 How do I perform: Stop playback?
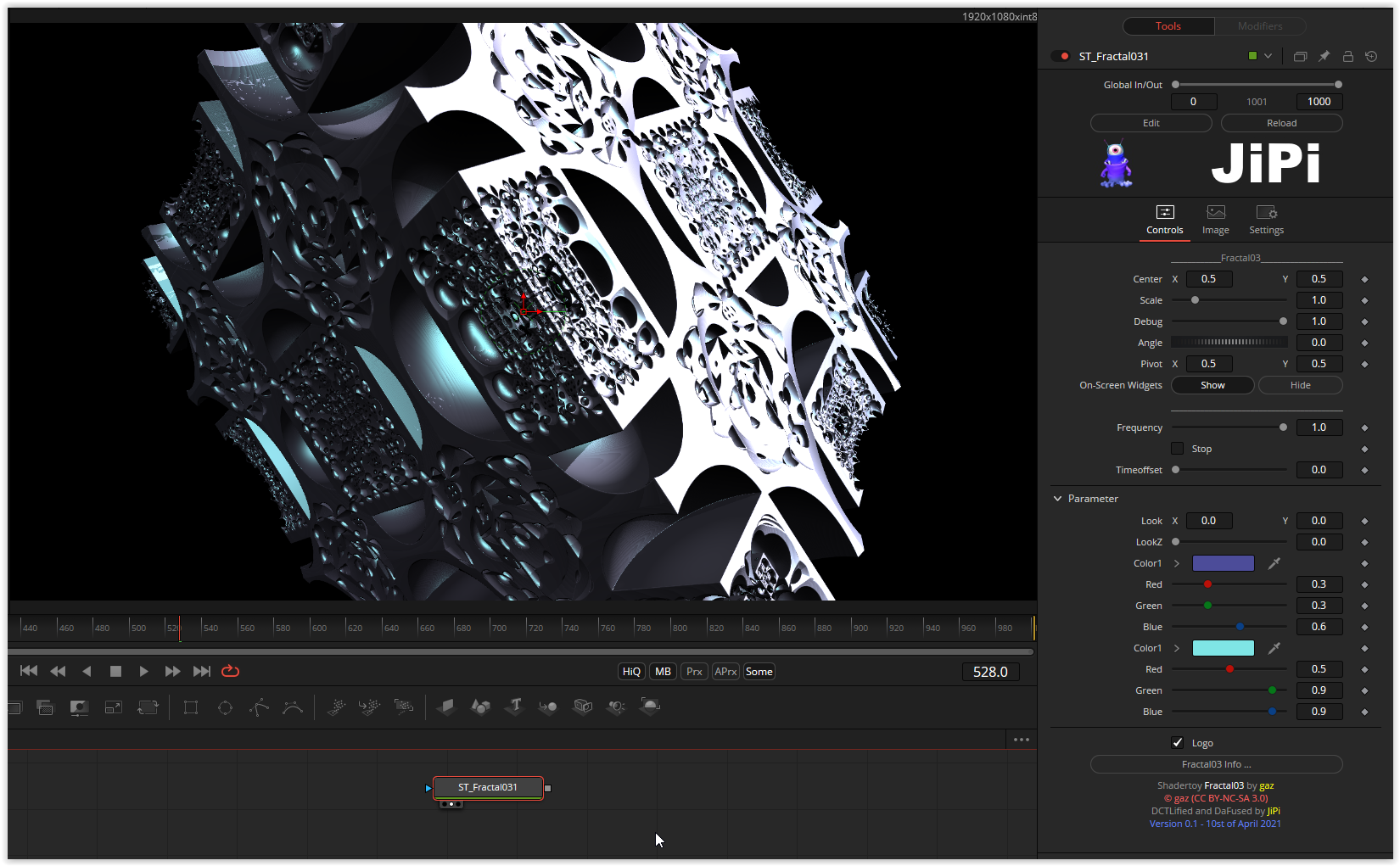pos(115,671)
